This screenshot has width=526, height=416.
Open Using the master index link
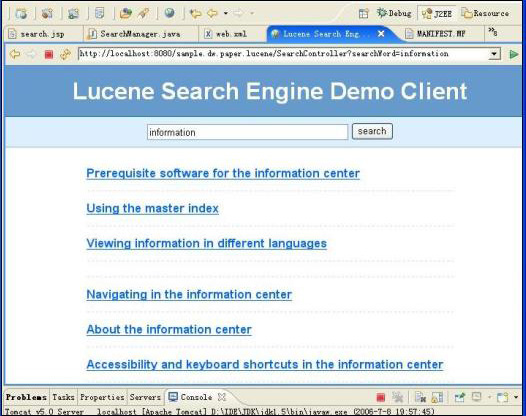(x=152, y=209)
